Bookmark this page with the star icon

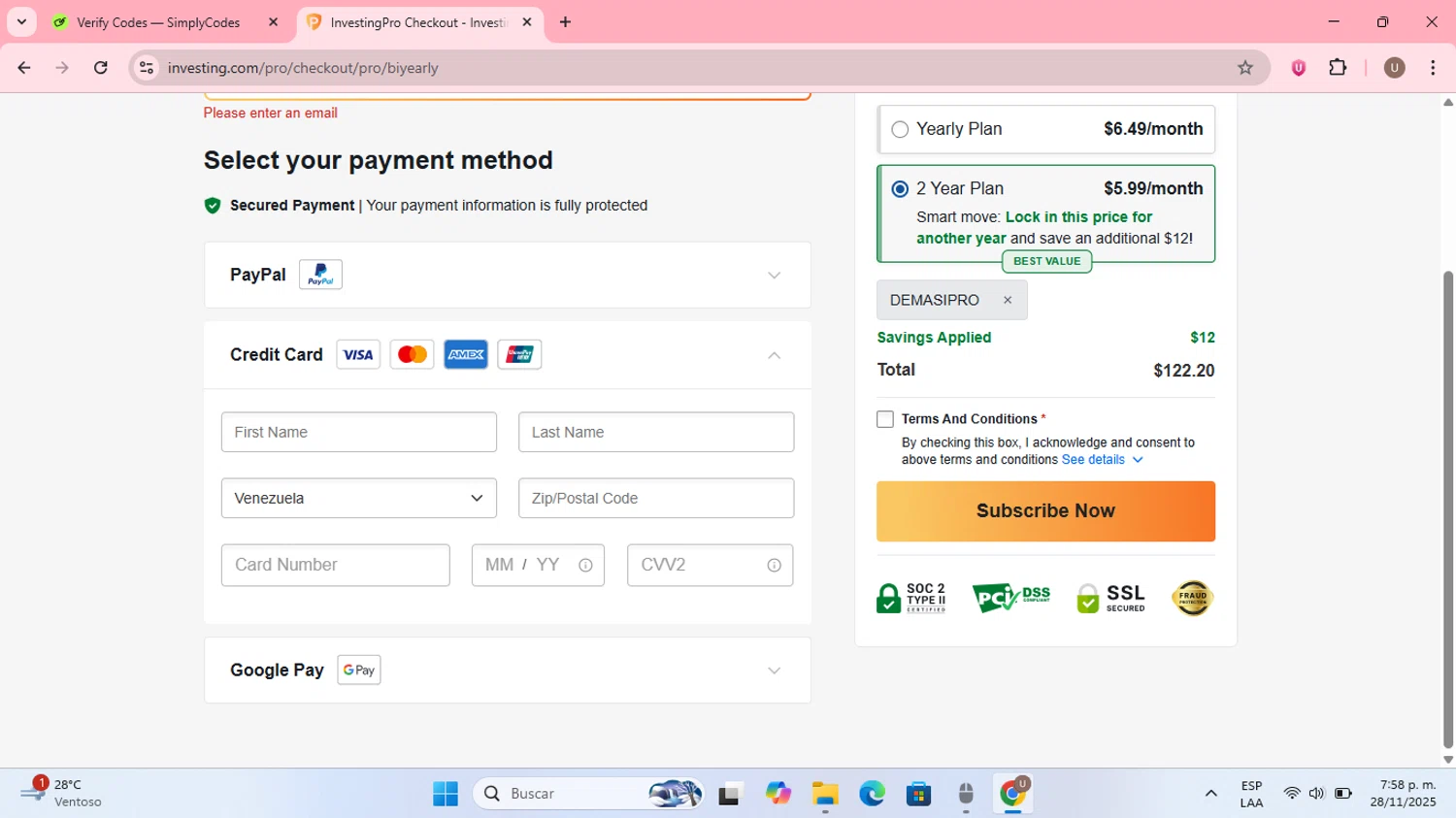[1245, 68]
